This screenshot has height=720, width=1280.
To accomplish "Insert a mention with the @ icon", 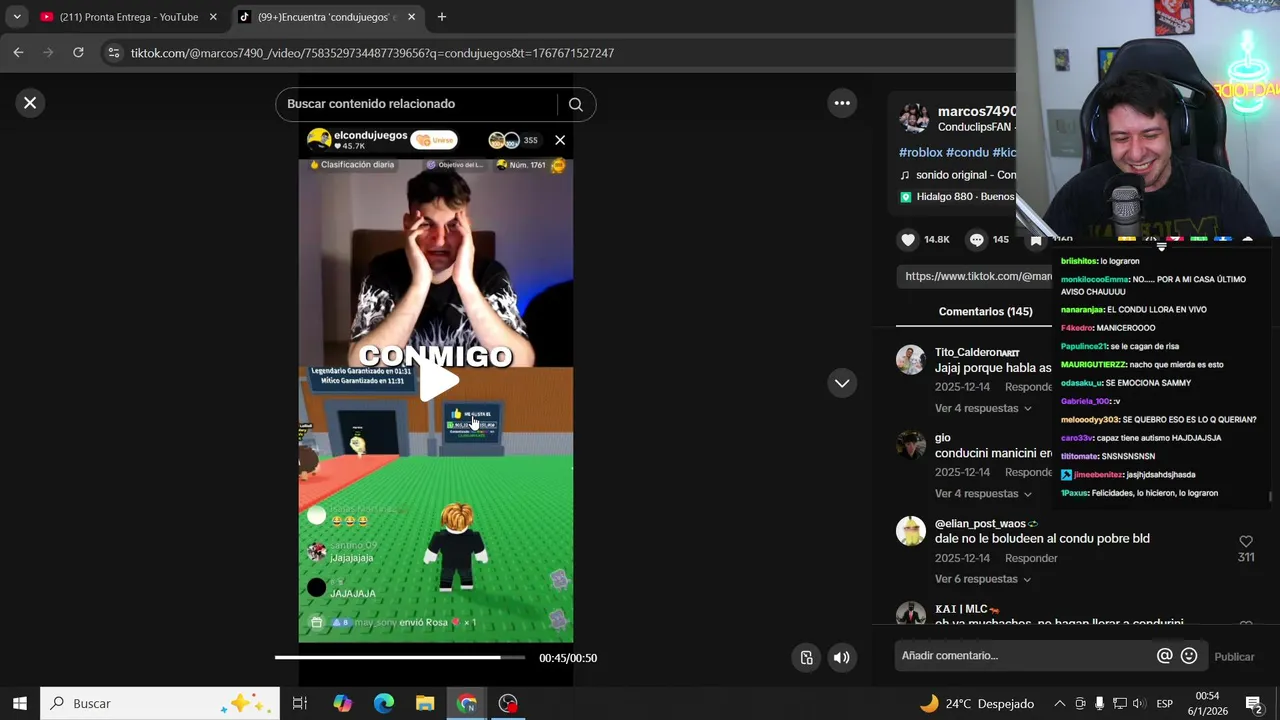I will (x=1164, y=656).
